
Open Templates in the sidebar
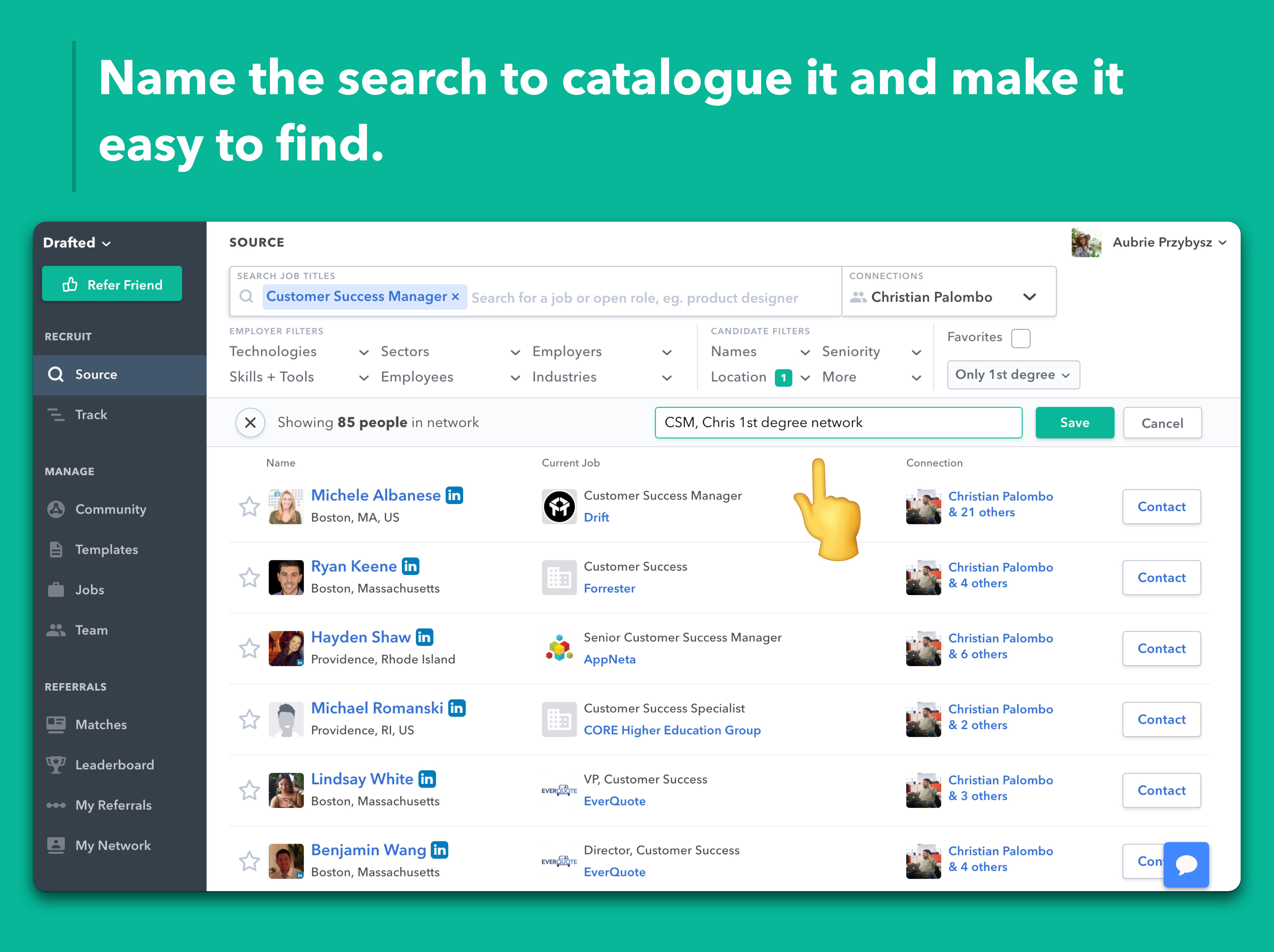[120, 550]
